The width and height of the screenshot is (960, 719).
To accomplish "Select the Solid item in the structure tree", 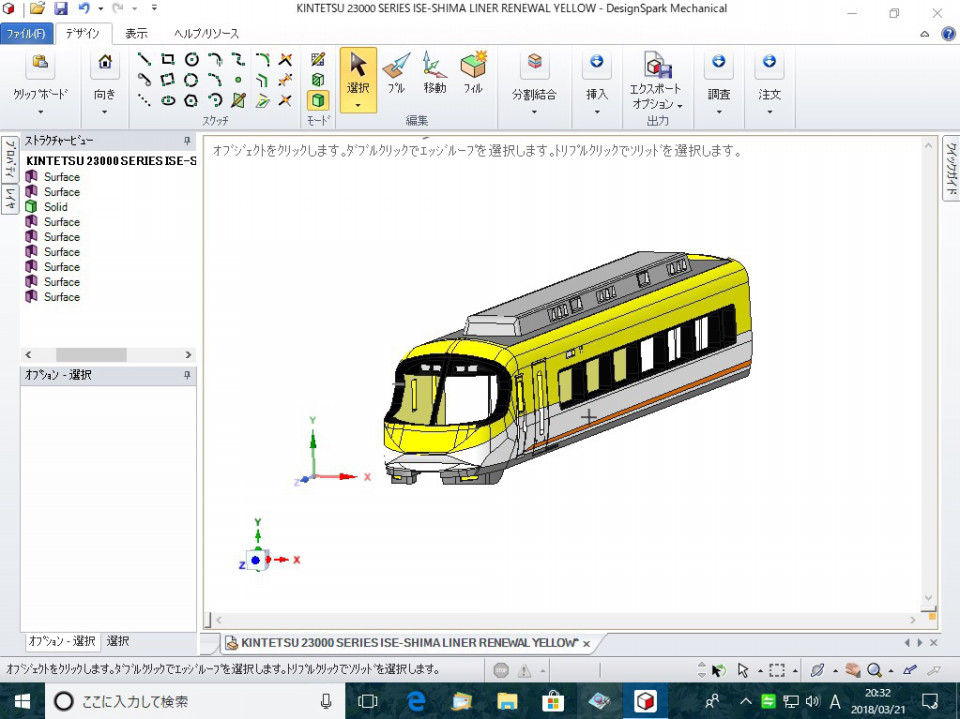I will 56,207.
